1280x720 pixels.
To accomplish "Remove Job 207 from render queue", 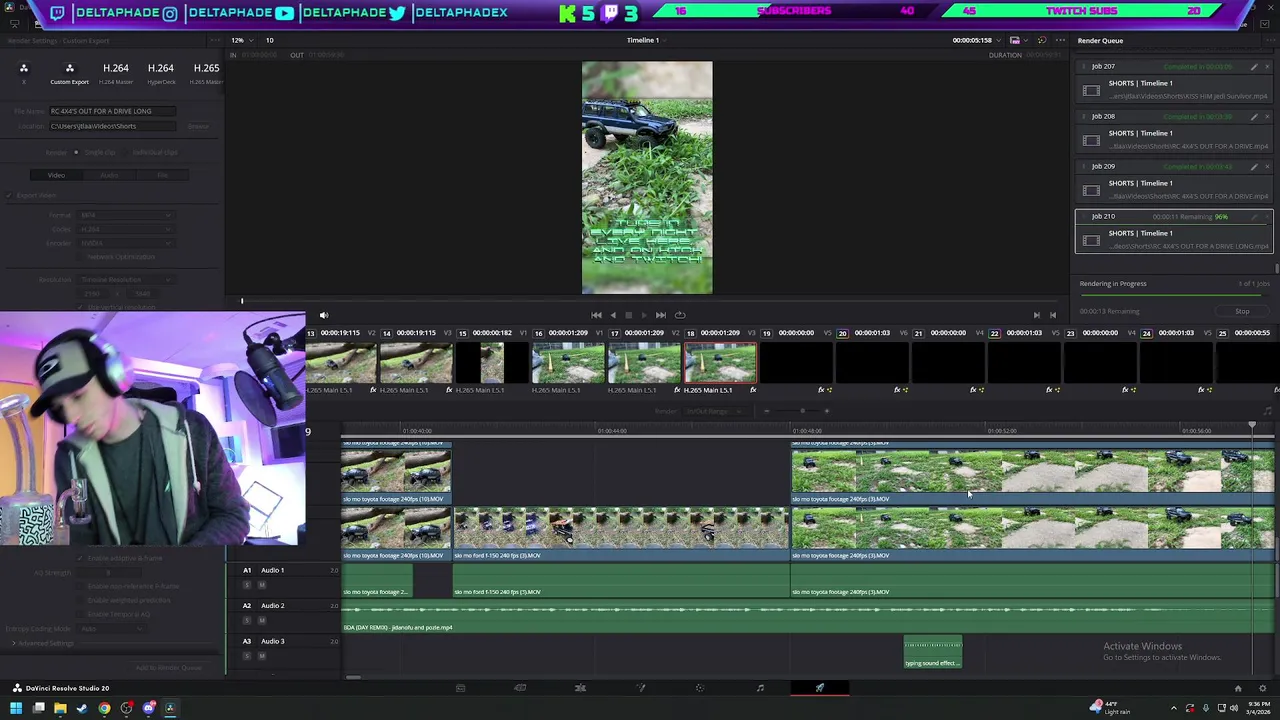I will click(x=1268, y=67).
